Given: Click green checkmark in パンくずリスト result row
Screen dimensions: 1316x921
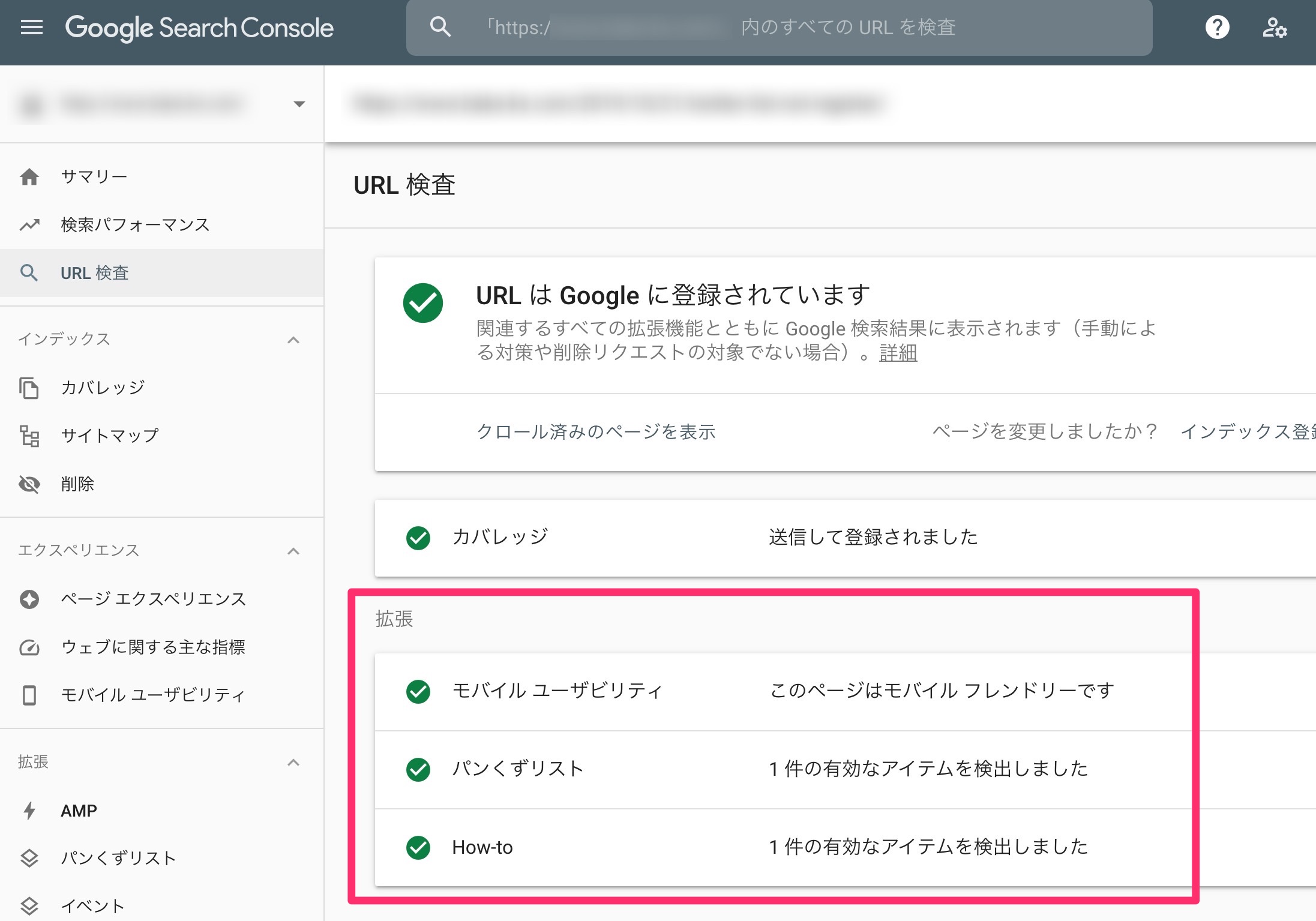Looking at the screenshot, I should [x=418, y=769].
